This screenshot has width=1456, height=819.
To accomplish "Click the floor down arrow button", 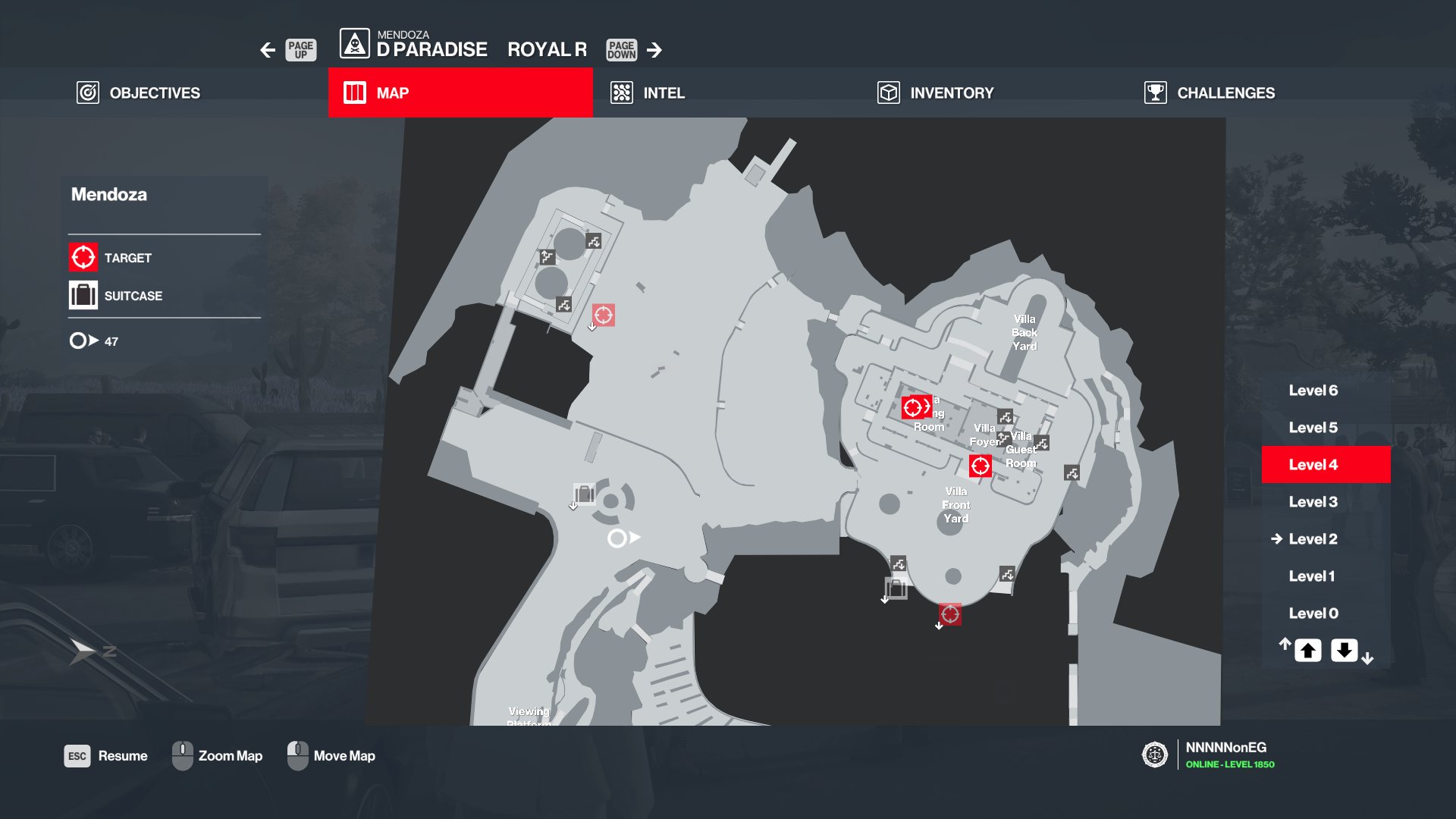I will tap(1345, 651).
